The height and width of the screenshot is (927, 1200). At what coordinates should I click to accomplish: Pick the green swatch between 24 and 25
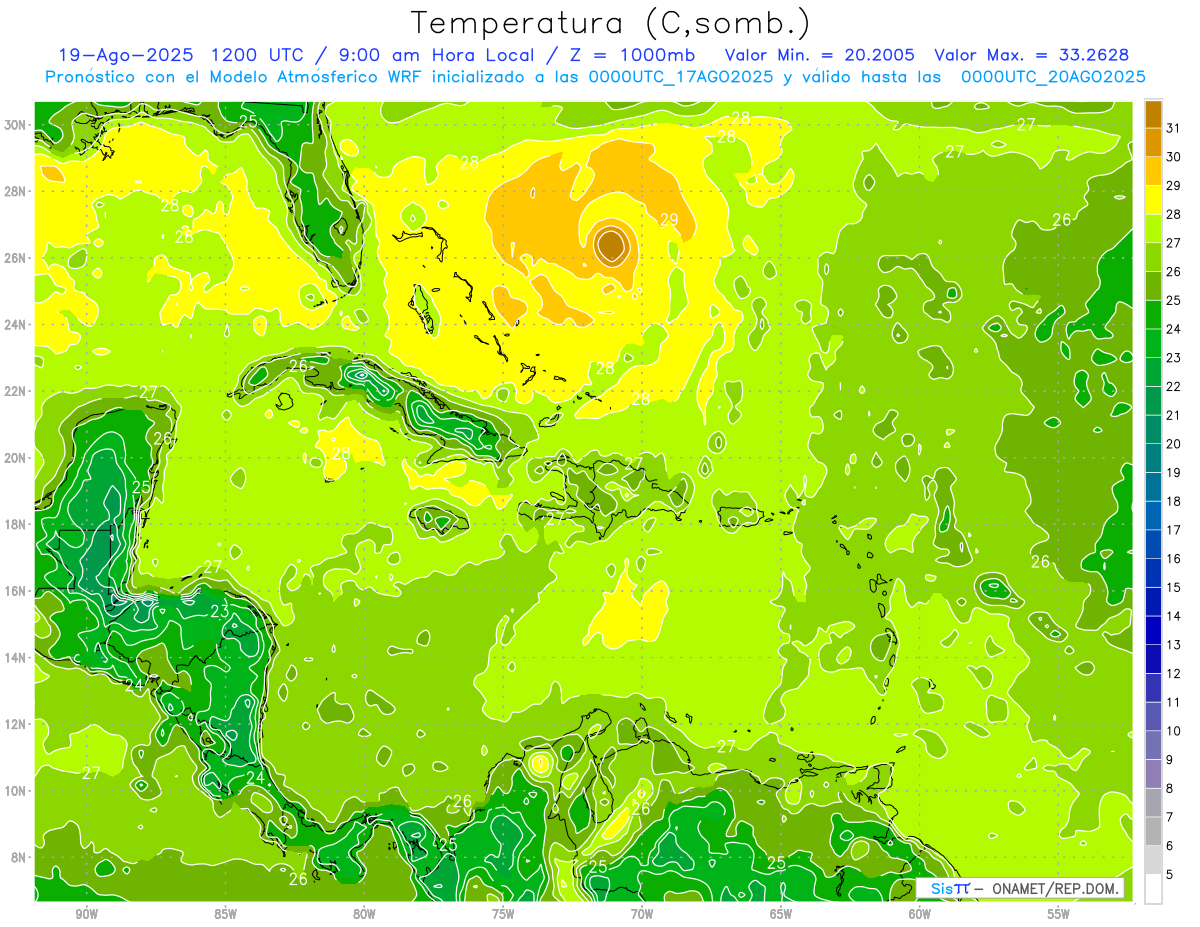[1153, 315]
